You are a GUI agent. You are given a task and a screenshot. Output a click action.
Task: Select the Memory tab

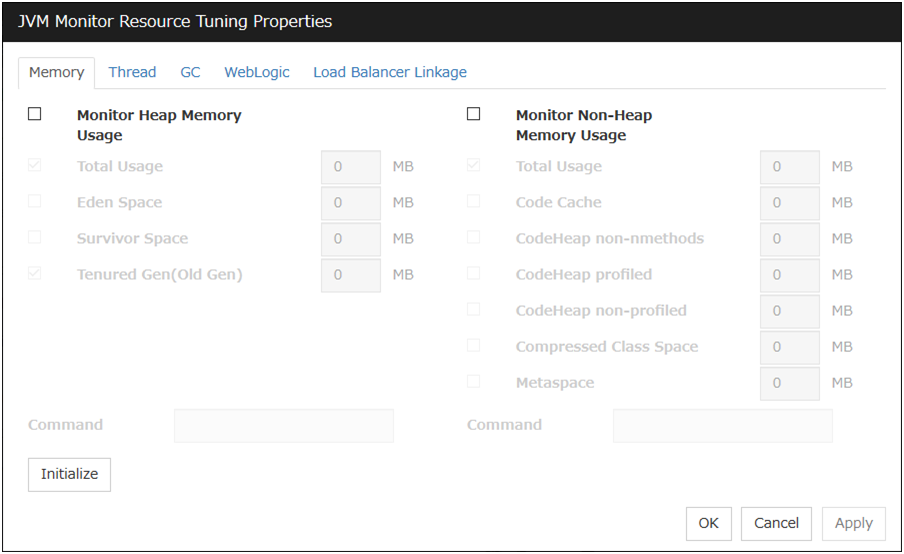(x=56, y=72)
